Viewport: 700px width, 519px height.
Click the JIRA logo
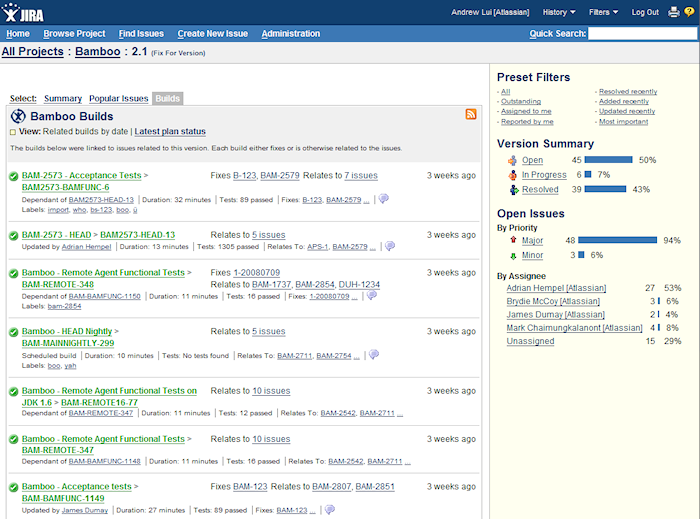[x=23, y=12]
